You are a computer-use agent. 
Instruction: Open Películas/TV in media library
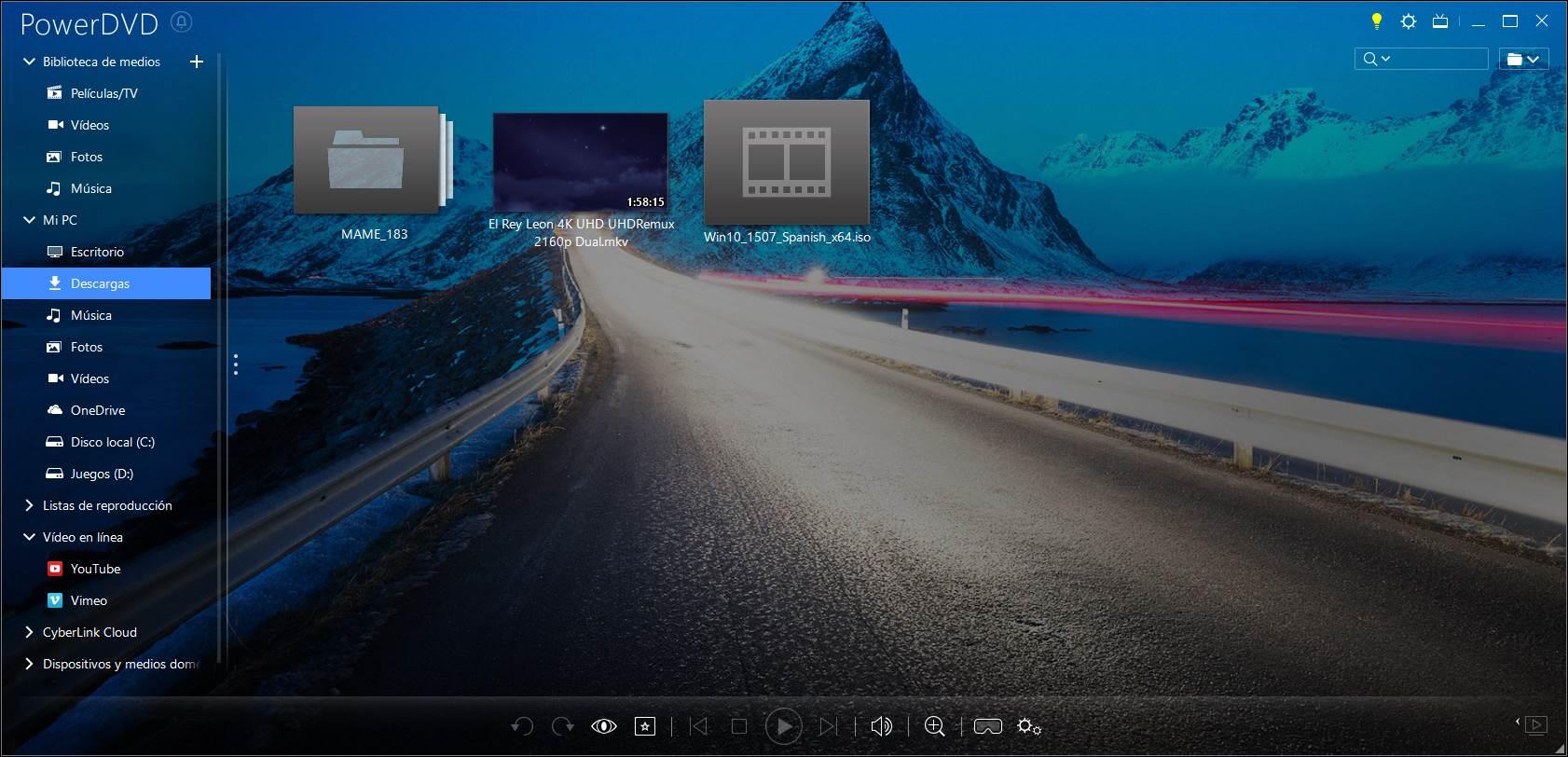(103, 93)
